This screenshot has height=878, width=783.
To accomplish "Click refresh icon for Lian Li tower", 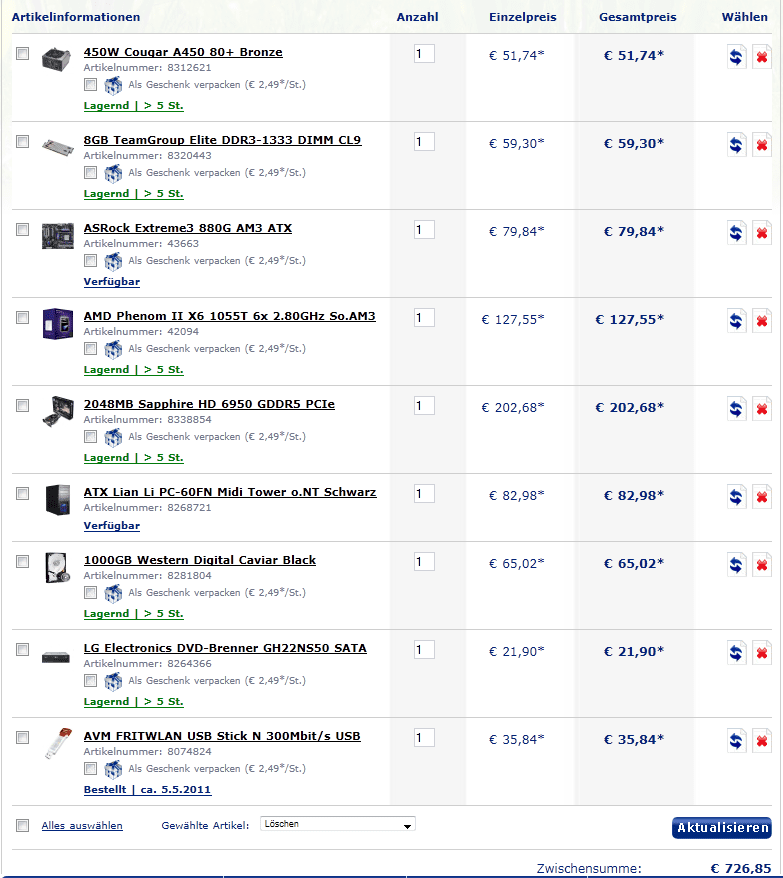I will tap(737, 498).
